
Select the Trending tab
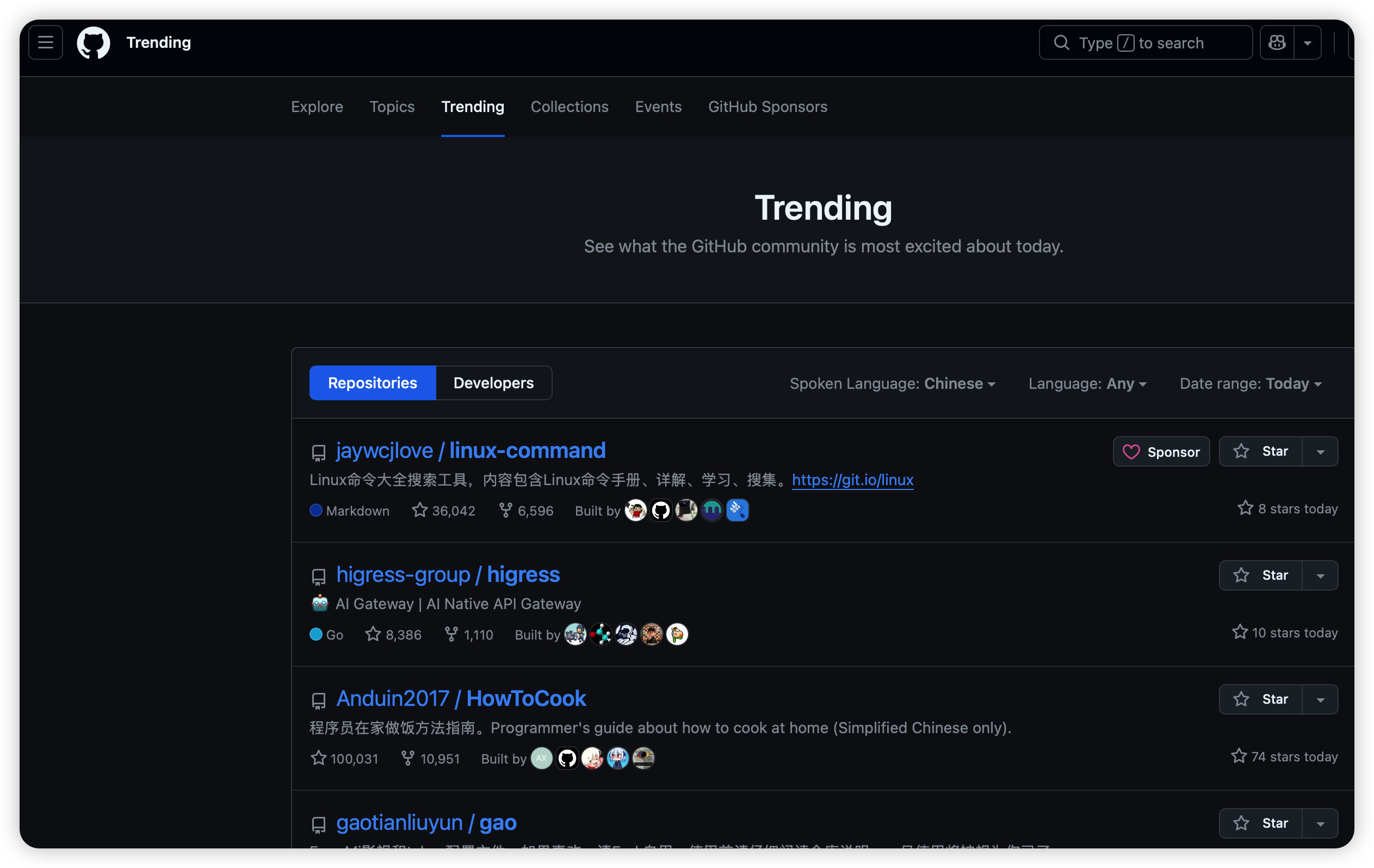[473, 107]
